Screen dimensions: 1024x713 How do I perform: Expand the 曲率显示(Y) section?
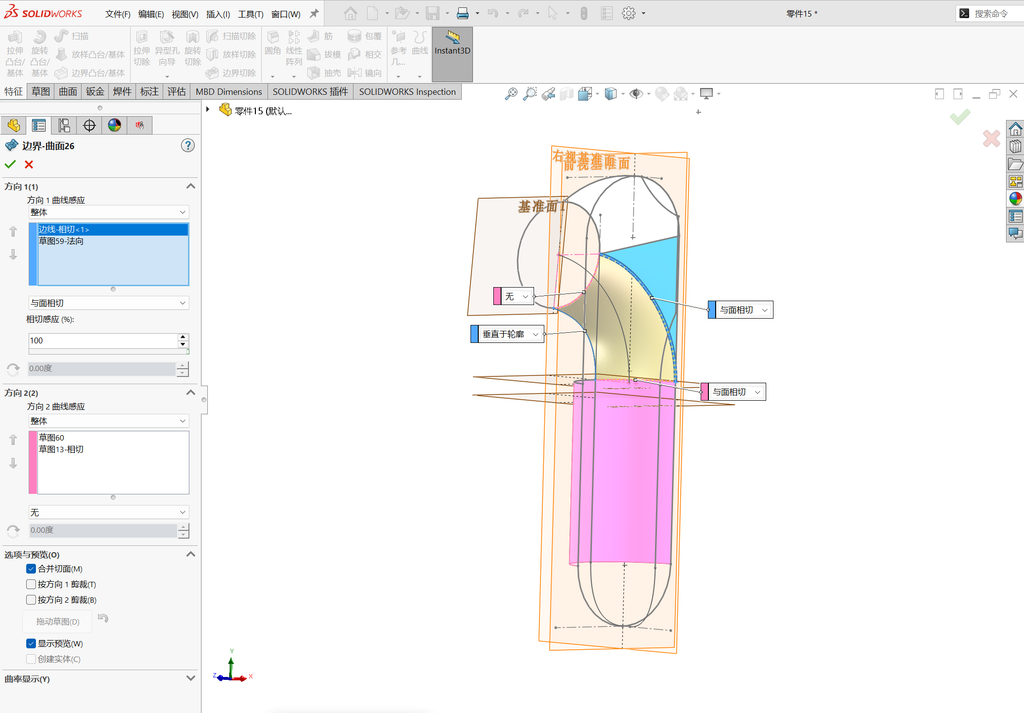[x=191, y=678]
